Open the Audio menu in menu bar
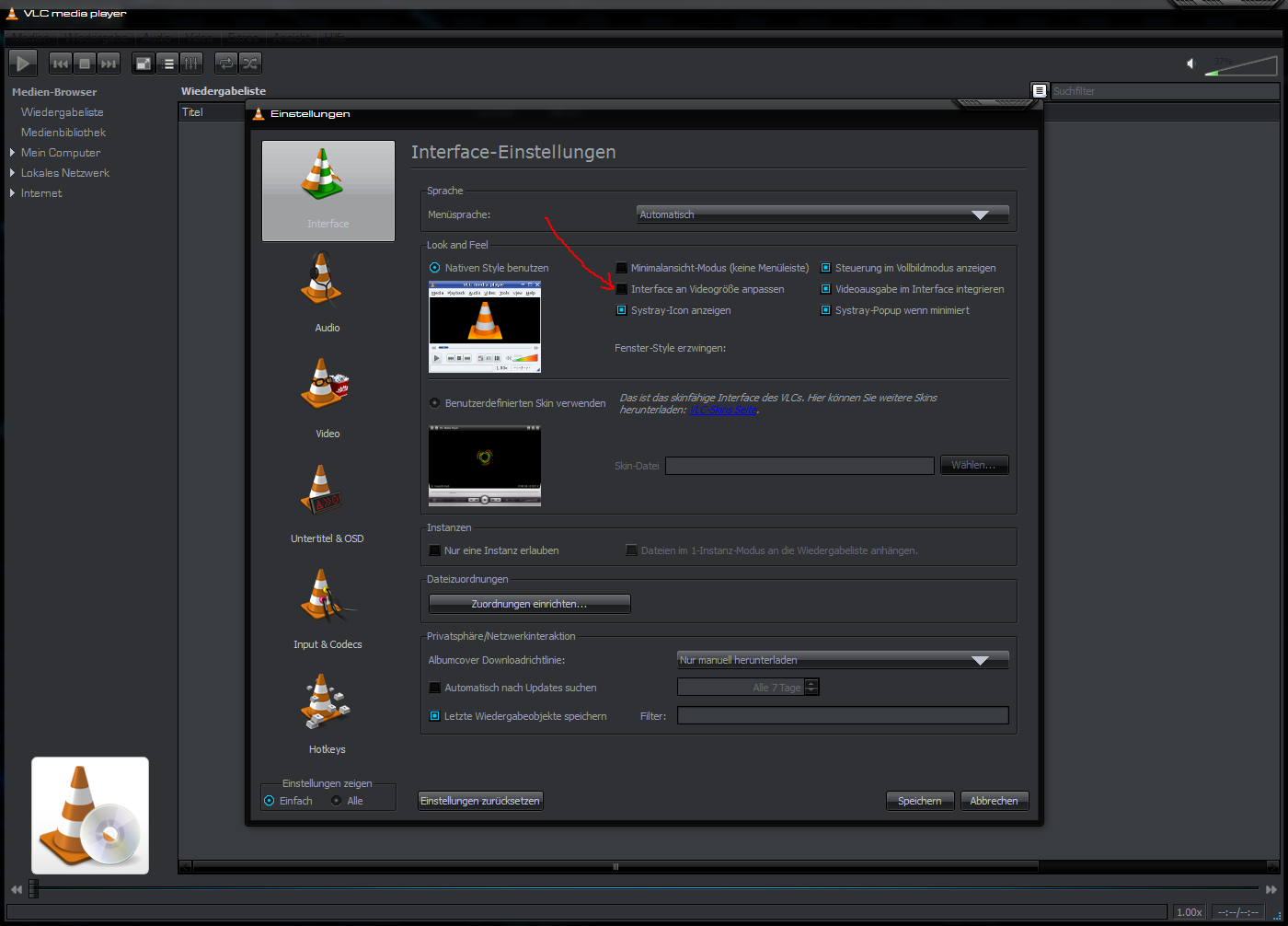Image resolution: width=1288 pixels, height=926 pixels. pyautogui.click(x=159, y=39)
